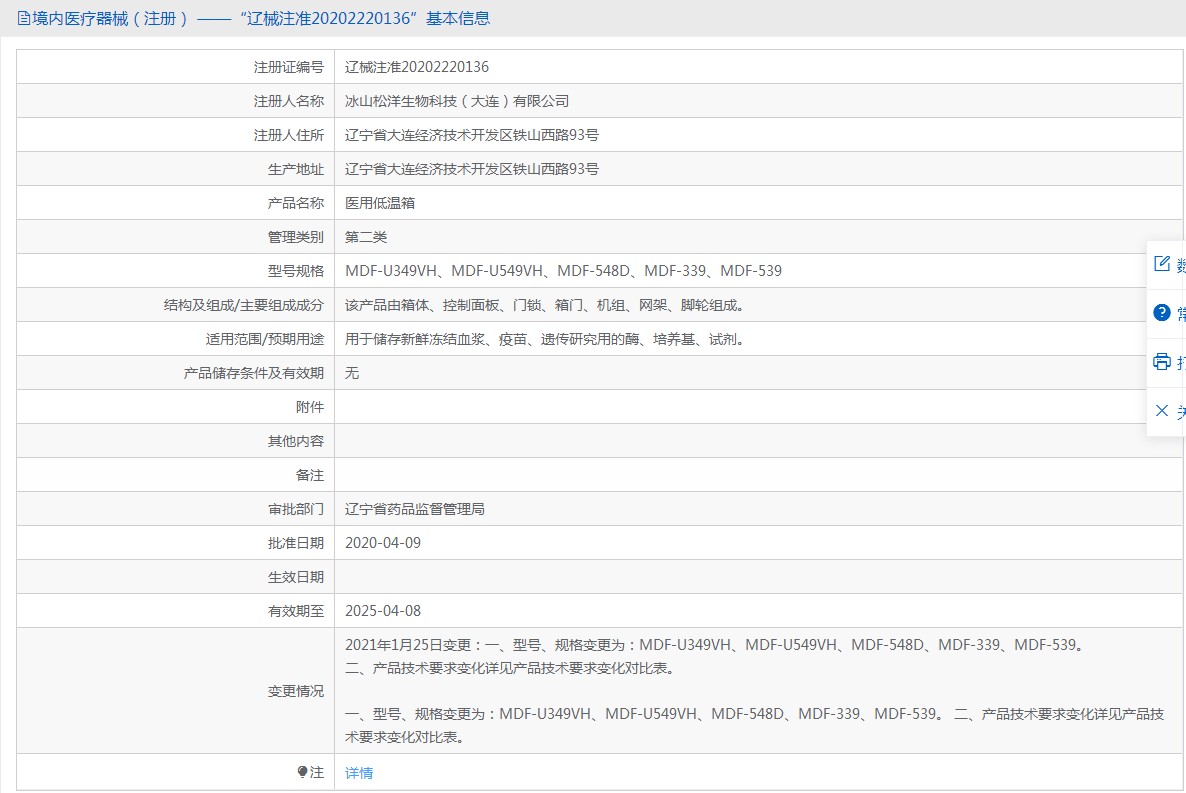The image size is (1186, 793).
Task: Click the line starting '2021年1月25日变更'
Action: 716,645
